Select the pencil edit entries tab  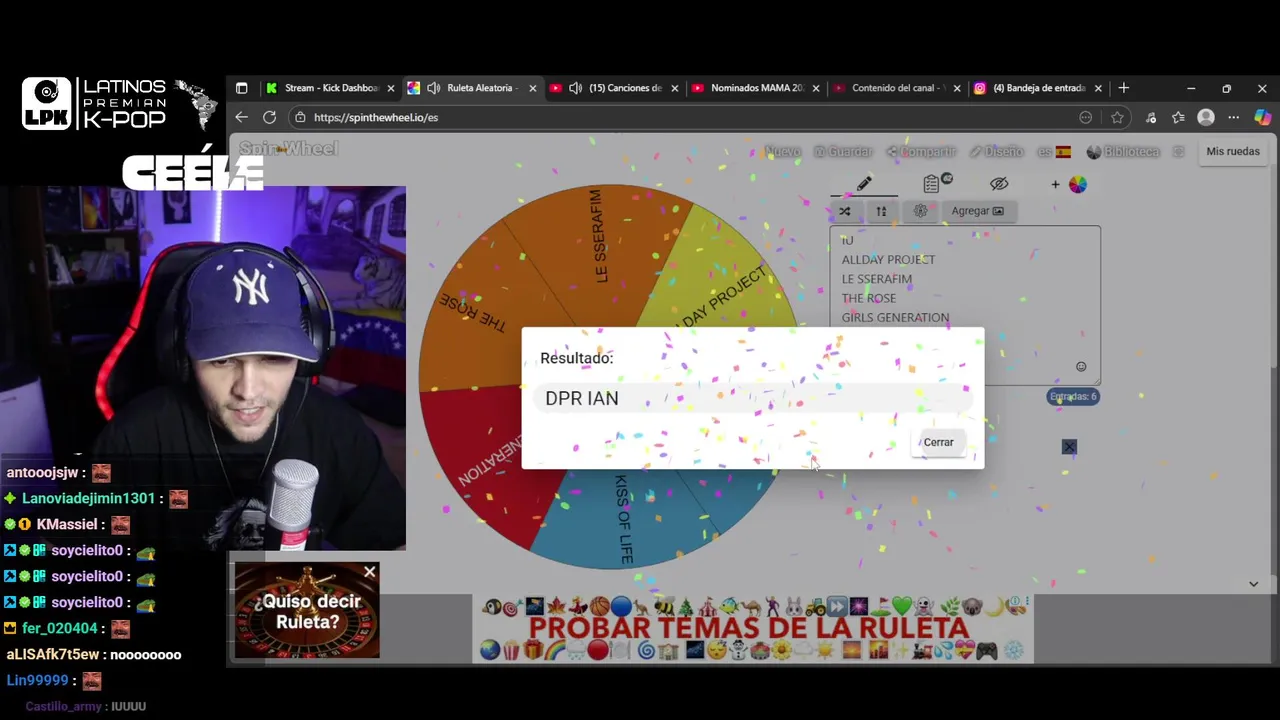tap(864, 184)
